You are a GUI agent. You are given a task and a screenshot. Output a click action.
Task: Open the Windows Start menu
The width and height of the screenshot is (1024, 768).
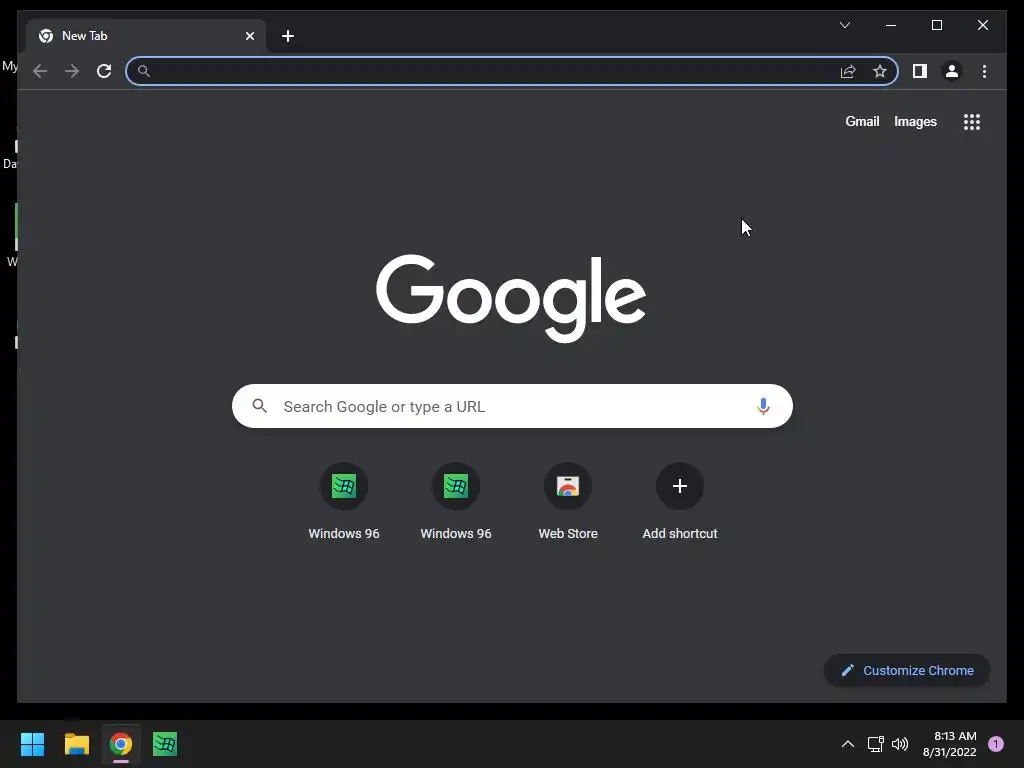pyautogui.click(x=32, y=744)
